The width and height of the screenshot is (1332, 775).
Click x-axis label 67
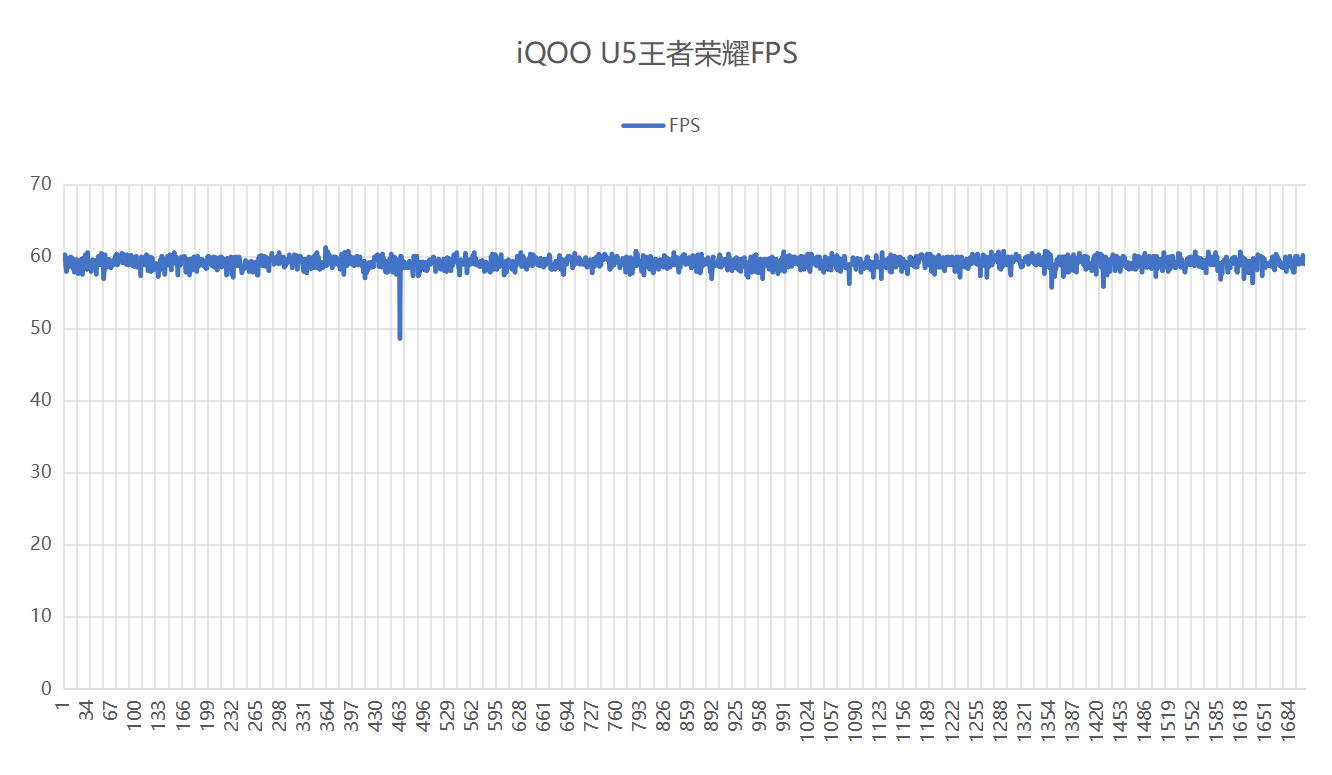coord(111,712)
